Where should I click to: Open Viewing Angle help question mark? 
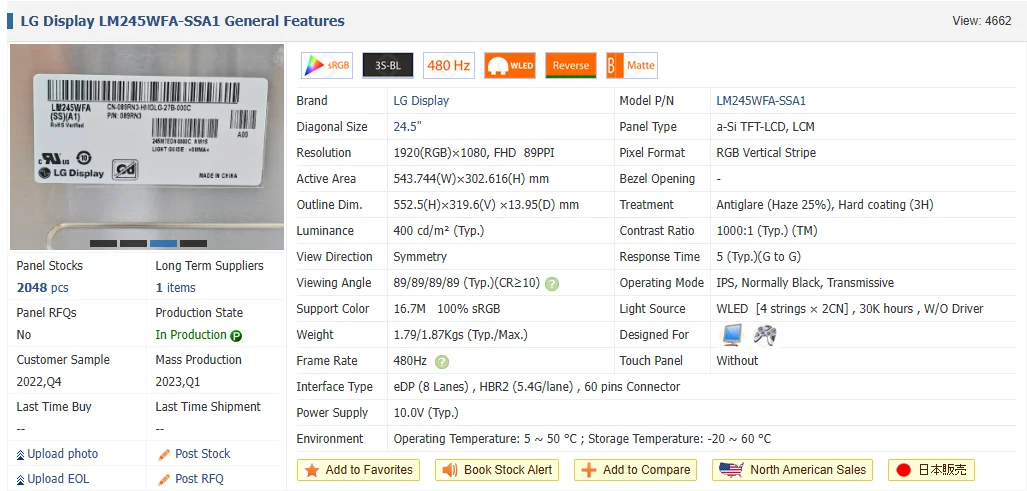coord(552,283)
